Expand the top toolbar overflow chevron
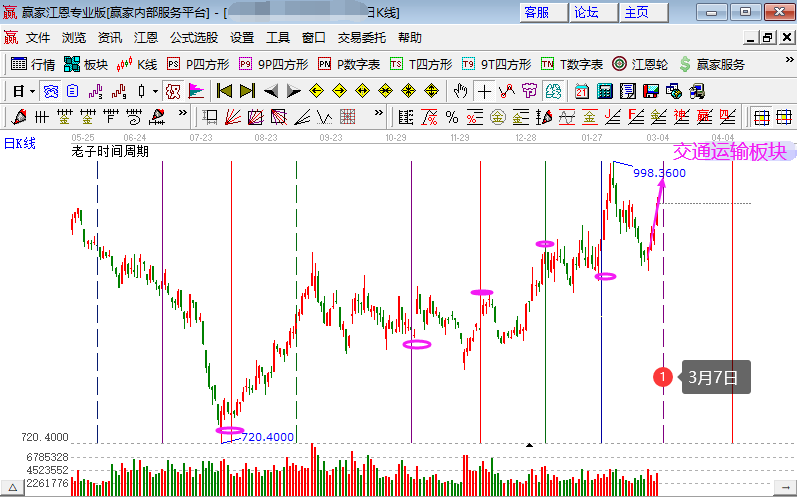797x497 pixels. [789, 60]
